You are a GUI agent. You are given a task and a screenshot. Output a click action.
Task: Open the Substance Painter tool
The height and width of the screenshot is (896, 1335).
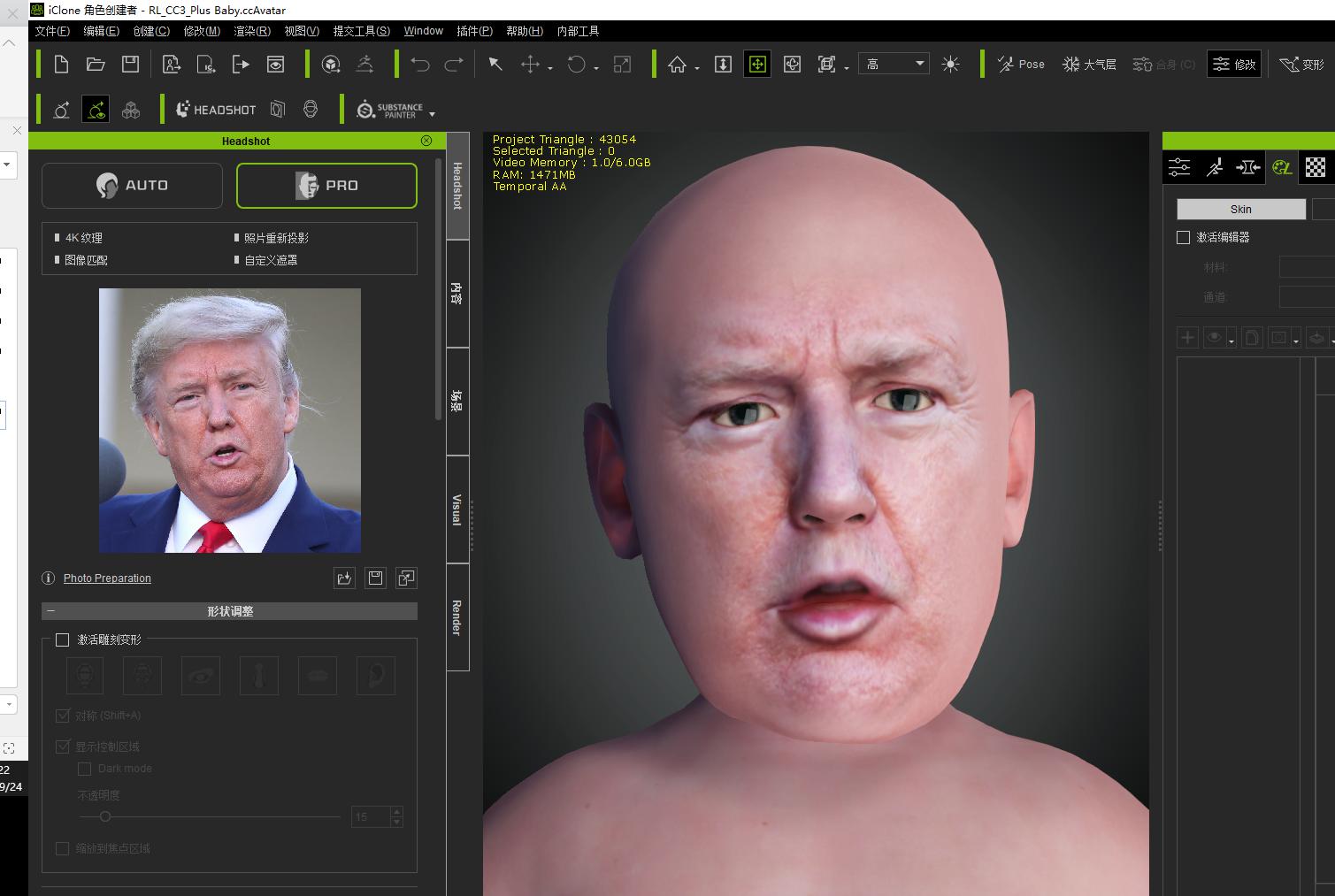pyautogui.click(x=389, y=110)
